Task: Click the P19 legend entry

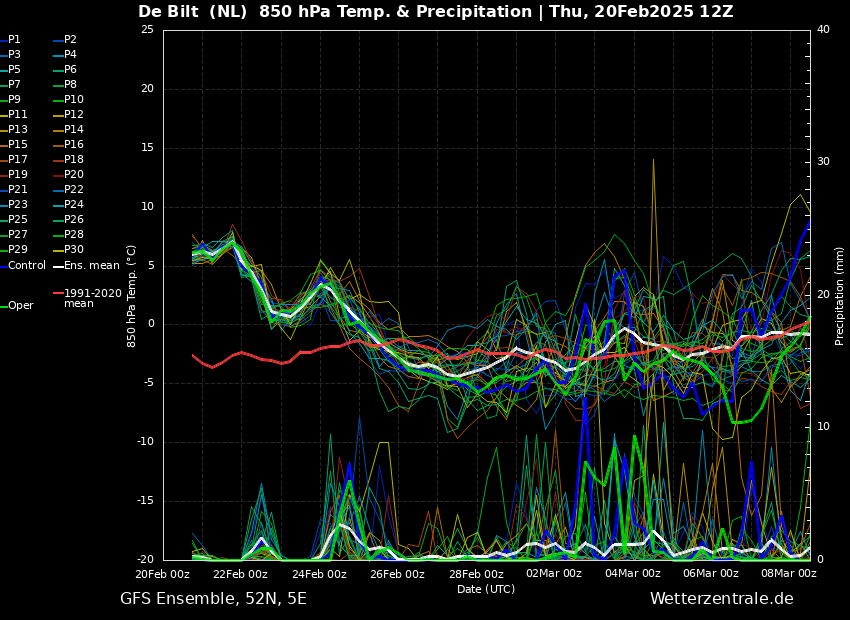Action: coord(14,175)
